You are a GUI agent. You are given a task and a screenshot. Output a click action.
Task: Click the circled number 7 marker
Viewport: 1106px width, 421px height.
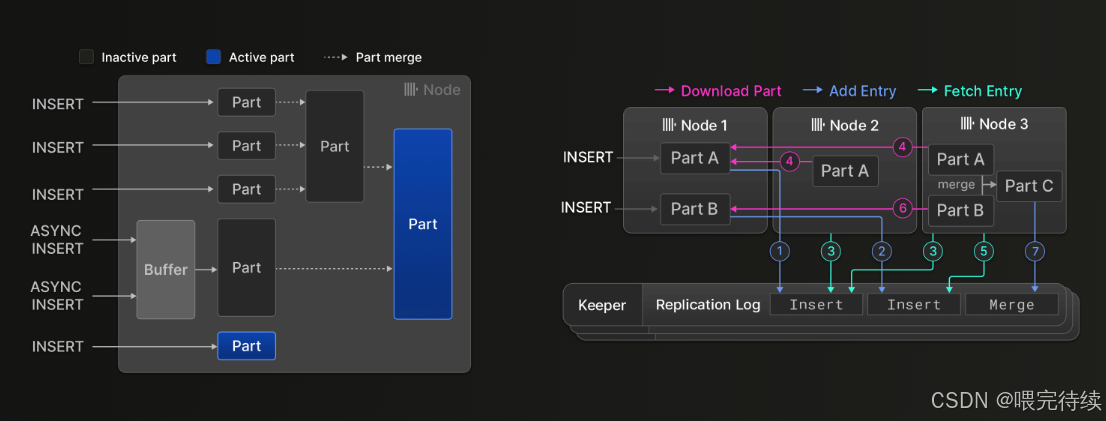tap(1035, 250)
